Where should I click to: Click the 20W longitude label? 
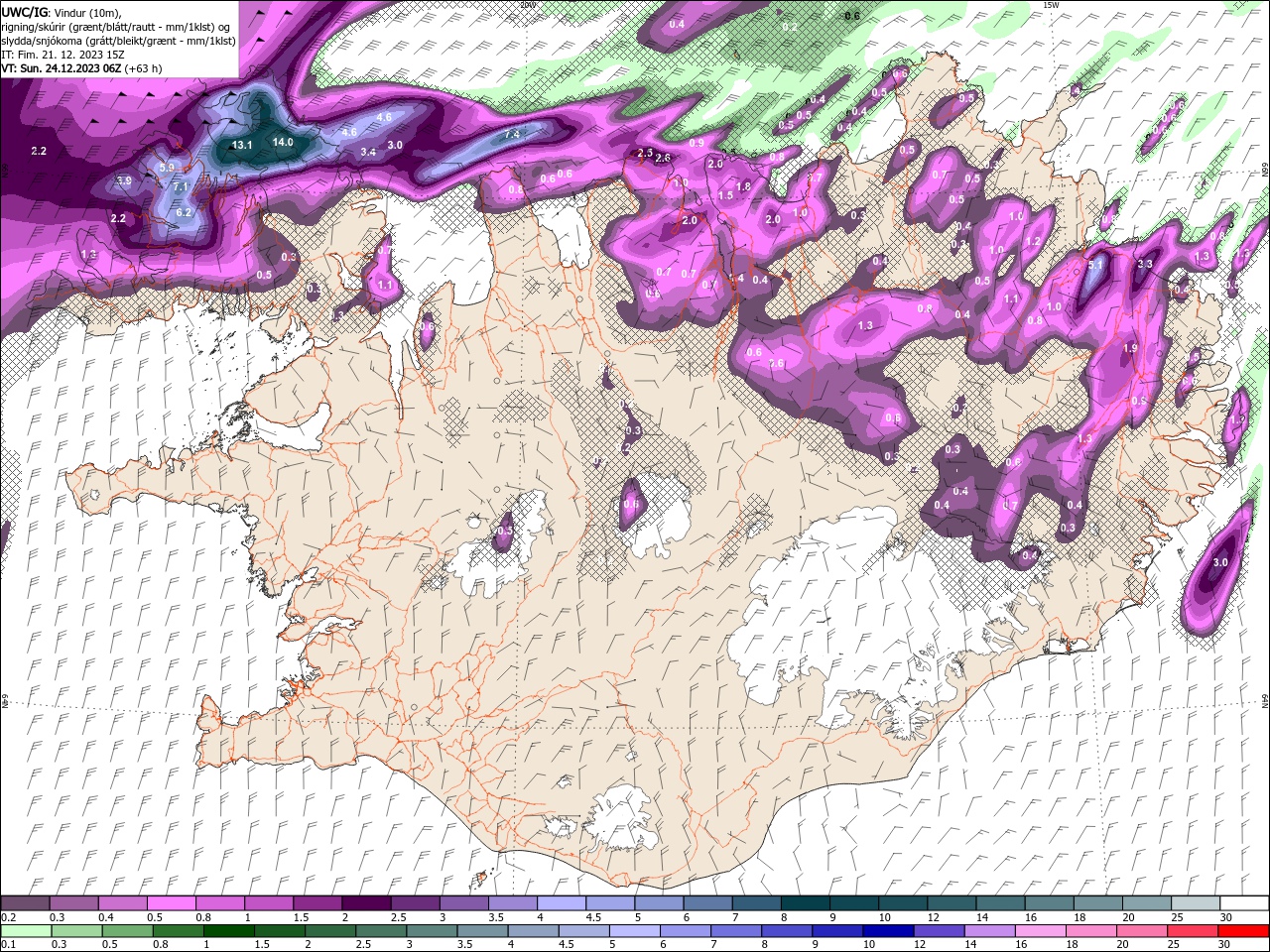tap(527, 5)
